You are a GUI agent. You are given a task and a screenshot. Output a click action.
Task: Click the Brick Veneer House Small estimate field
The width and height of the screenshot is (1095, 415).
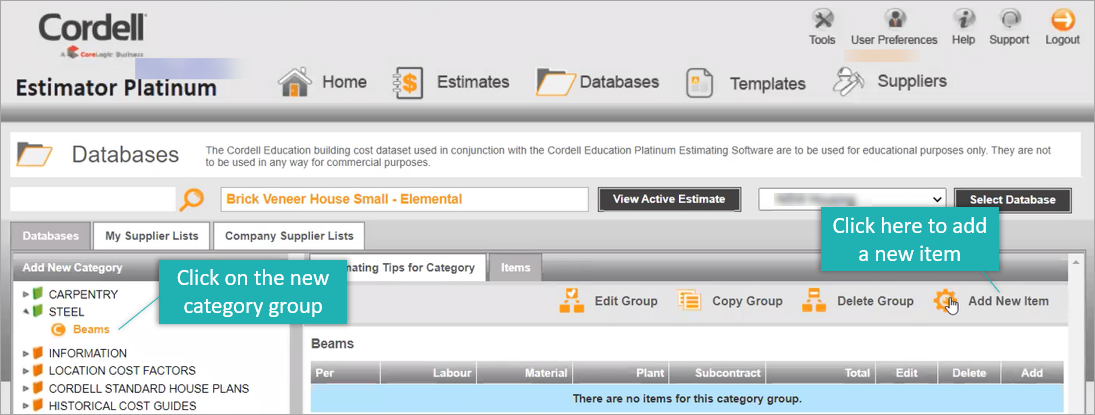pyautogui.click(x=404, y=199)
